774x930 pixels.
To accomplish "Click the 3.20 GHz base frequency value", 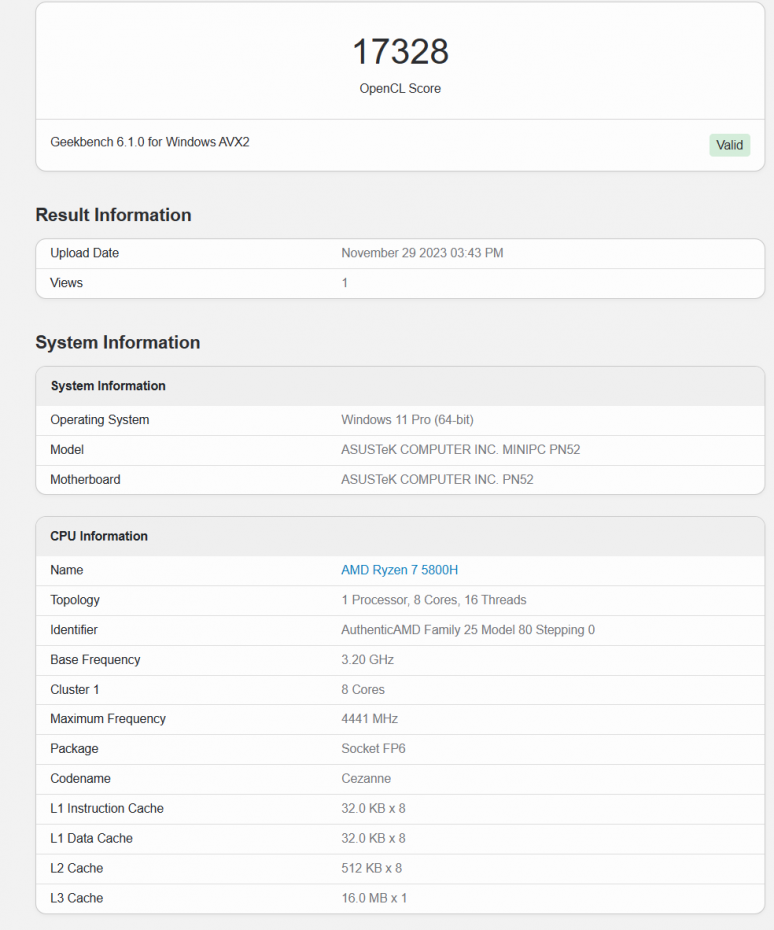I will tap(367, 660).
